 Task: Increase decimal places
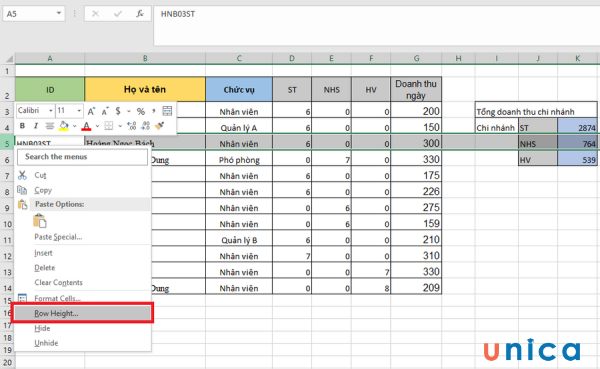(132, 126)
